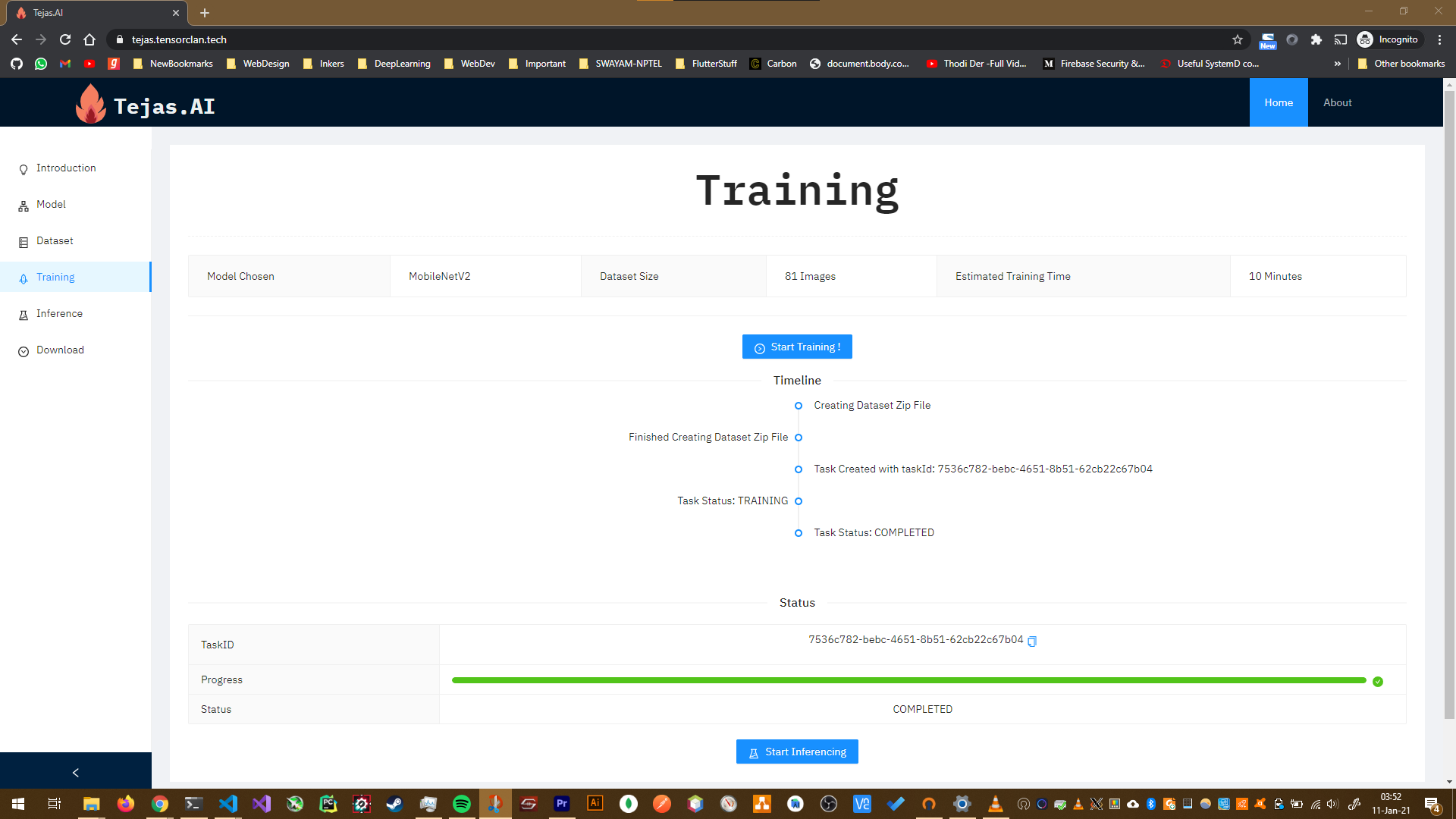Switch to the Home nav tab
The width and height of the screenshot is (1456, 819).
[1279, 102]
